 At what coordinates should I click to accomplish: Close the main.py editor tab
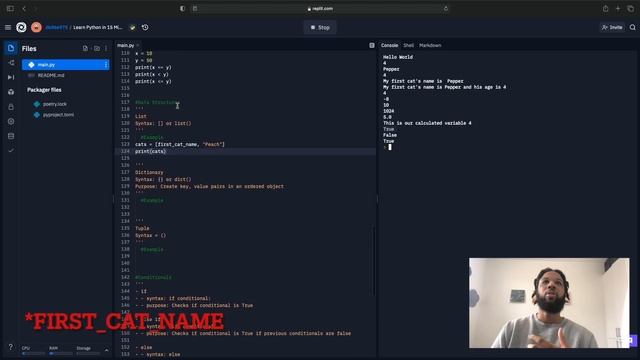click(138, 45)
